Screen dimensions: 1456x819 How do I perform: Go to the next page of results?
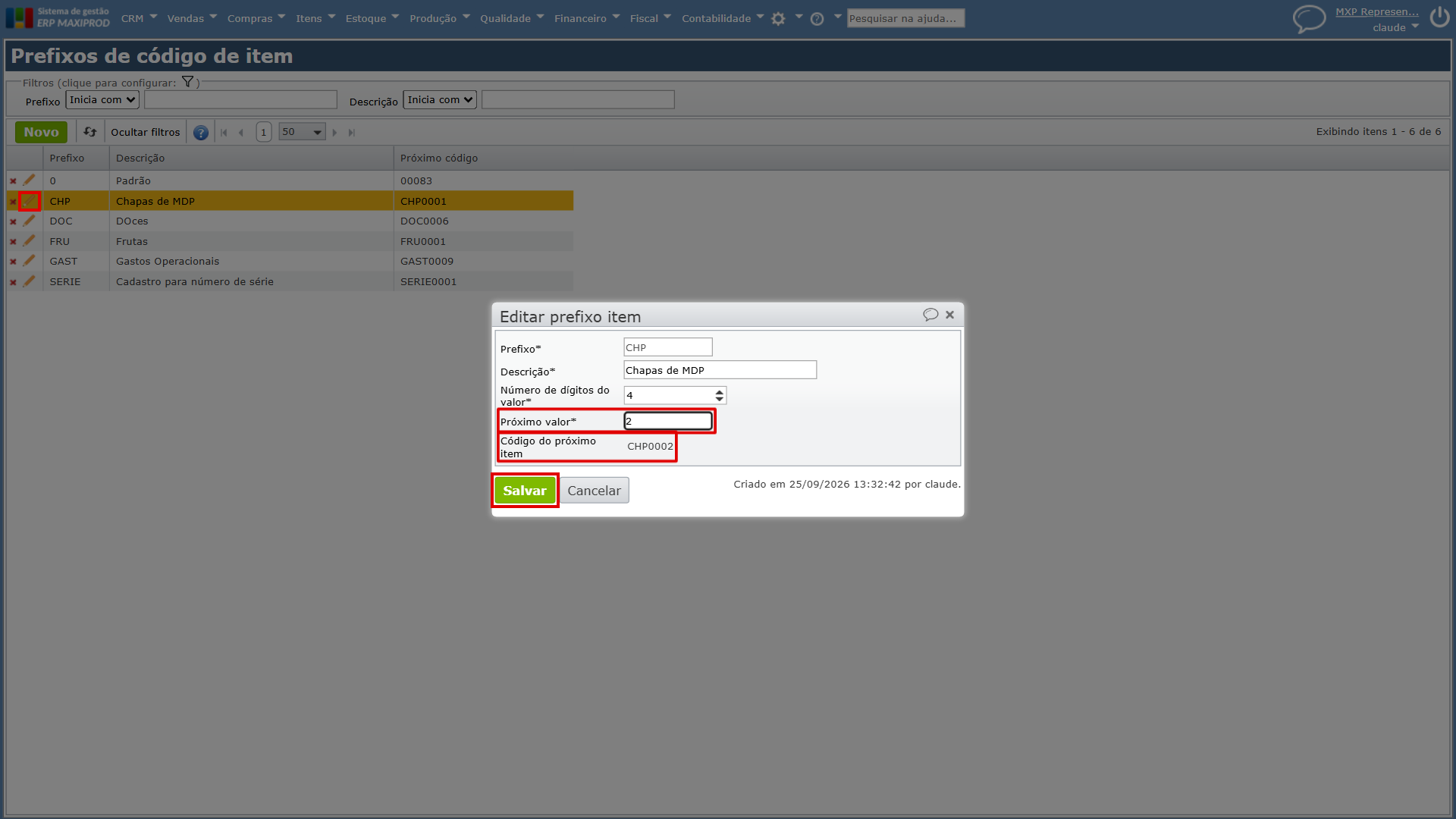[x=334, y=133]
